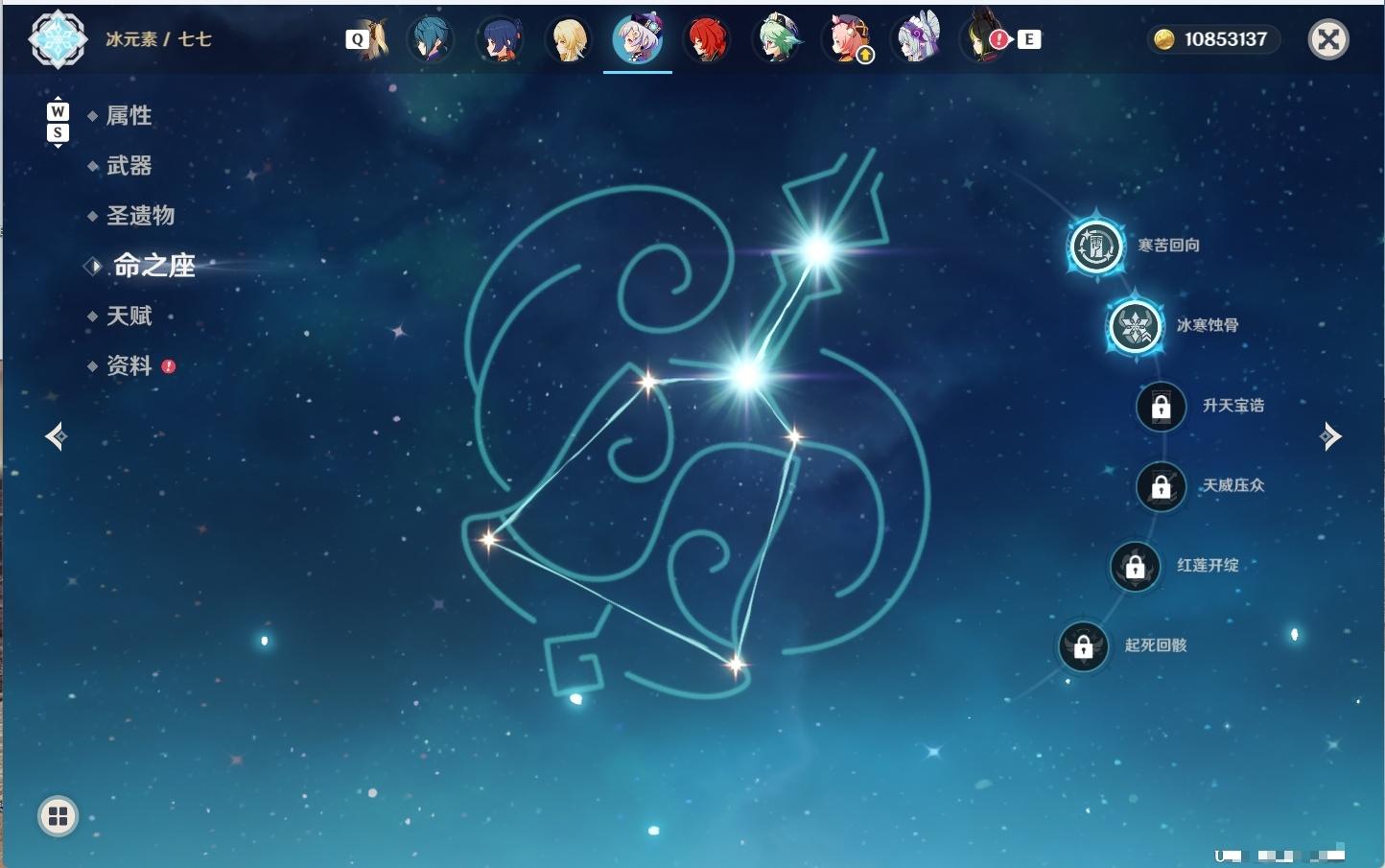Select the locked 红莲开绽 constellation

point(1135,567)
